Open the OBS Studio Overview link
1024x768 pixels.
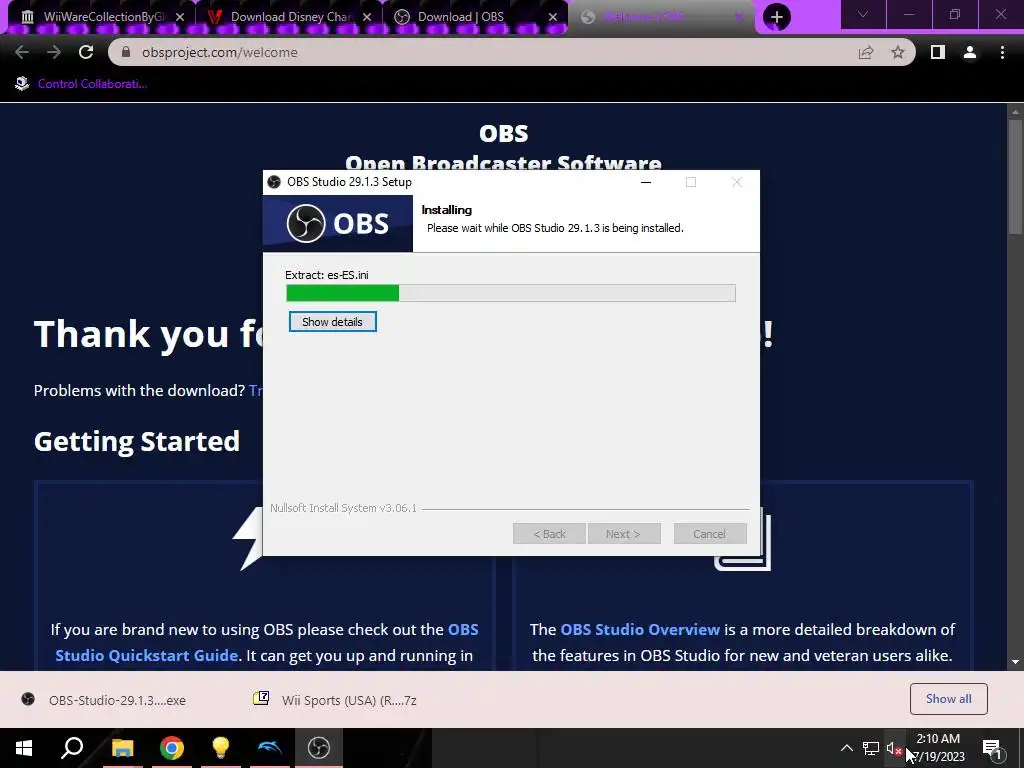tap(640, 630)
